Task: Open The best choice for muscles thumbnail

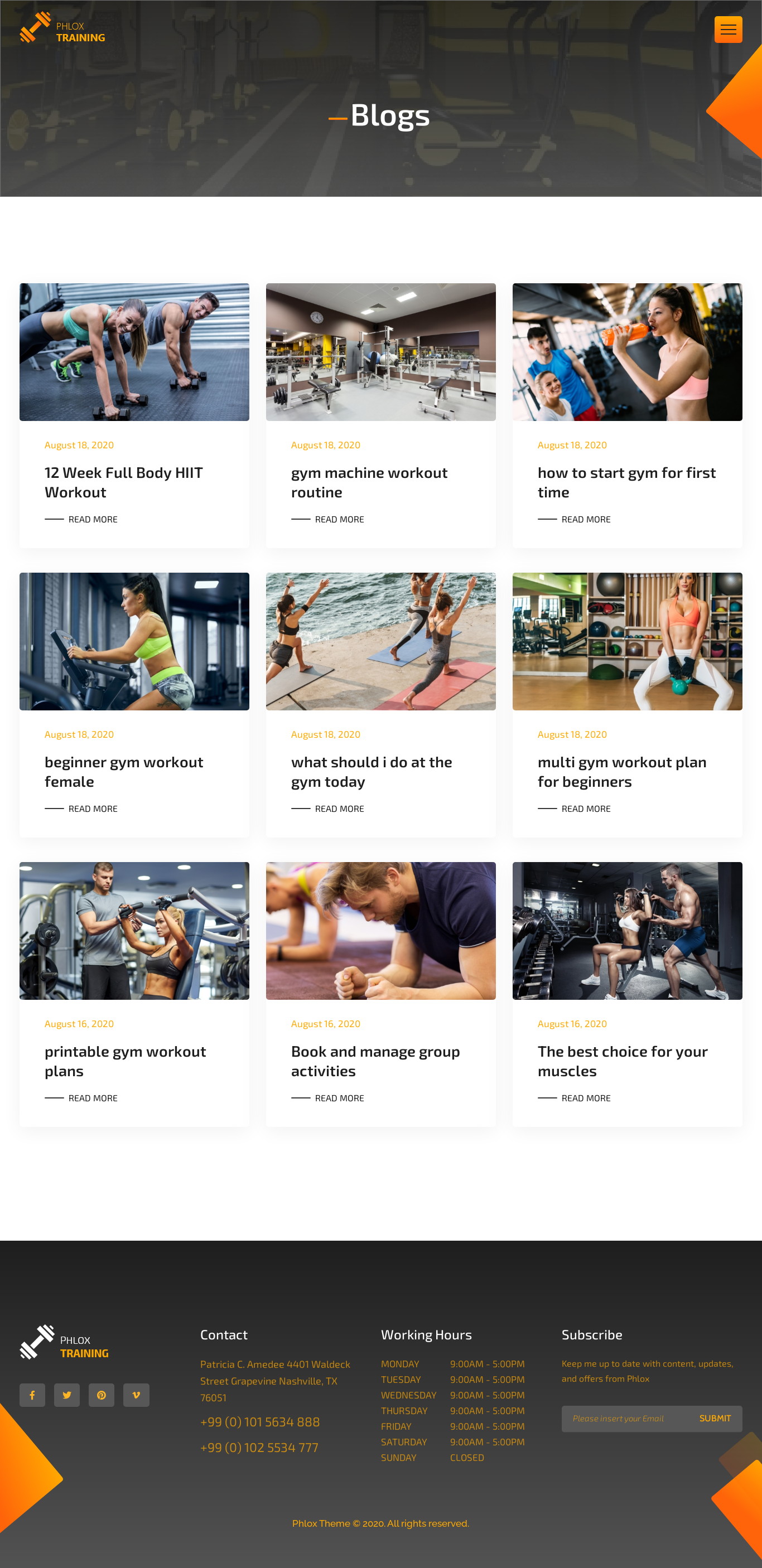Action: (x=627, y=930)
